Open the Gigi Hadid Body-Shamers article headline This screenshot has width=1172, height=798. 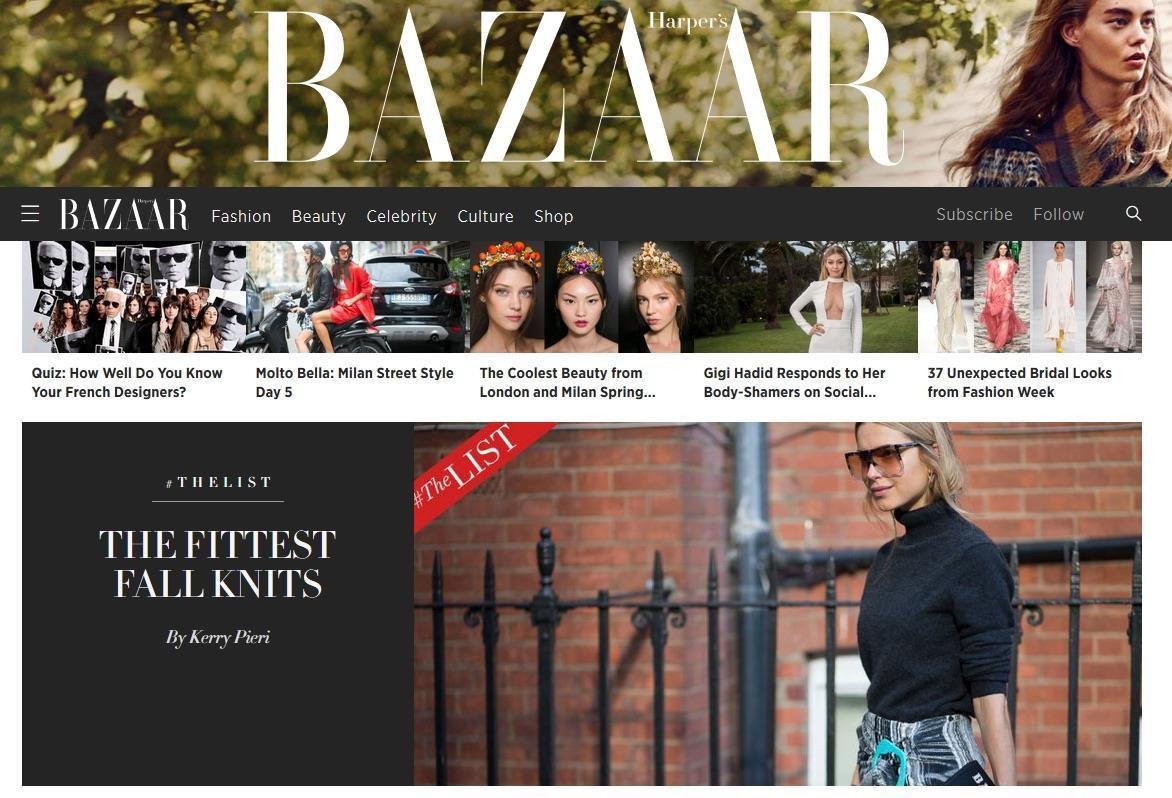pos(794,383)
